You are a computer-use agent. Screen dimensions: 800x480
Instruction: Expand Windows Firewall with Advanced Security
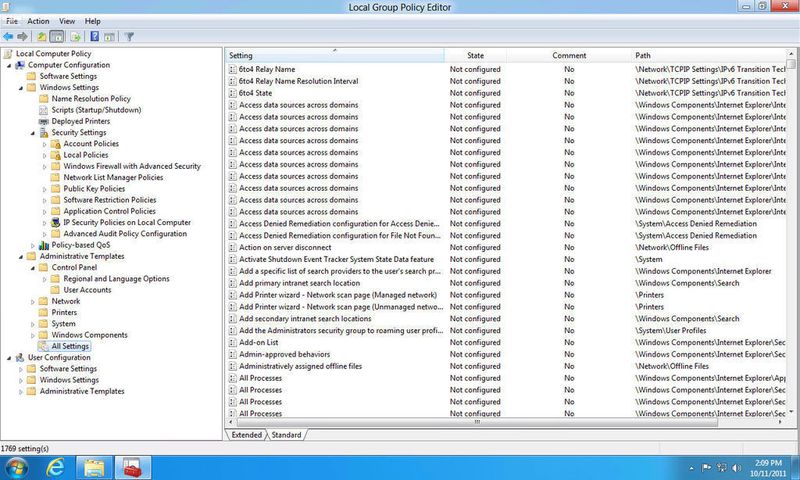44,167
